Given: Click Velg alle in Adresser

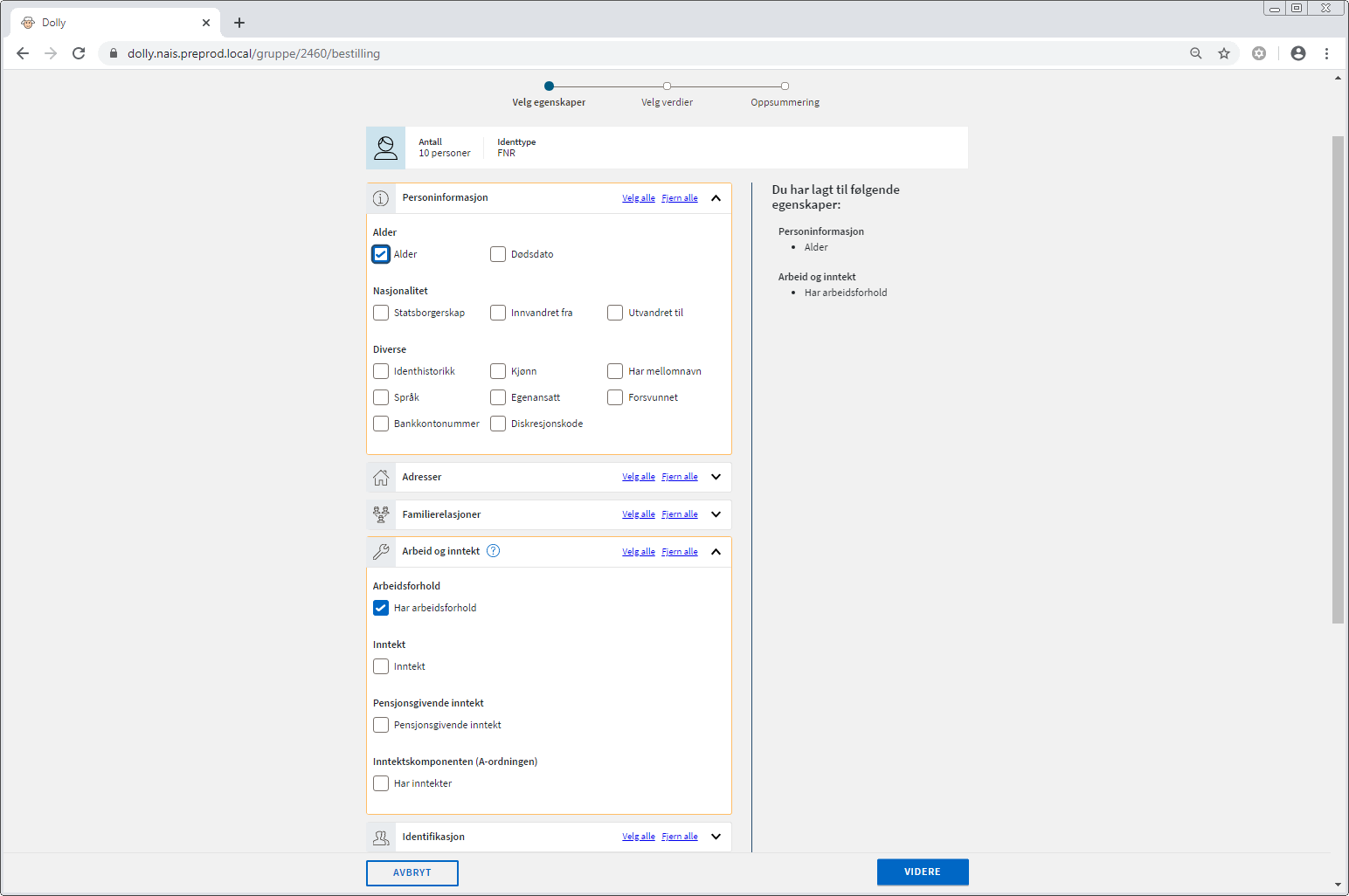Looking at the screenshot, I should click(639, 477).
